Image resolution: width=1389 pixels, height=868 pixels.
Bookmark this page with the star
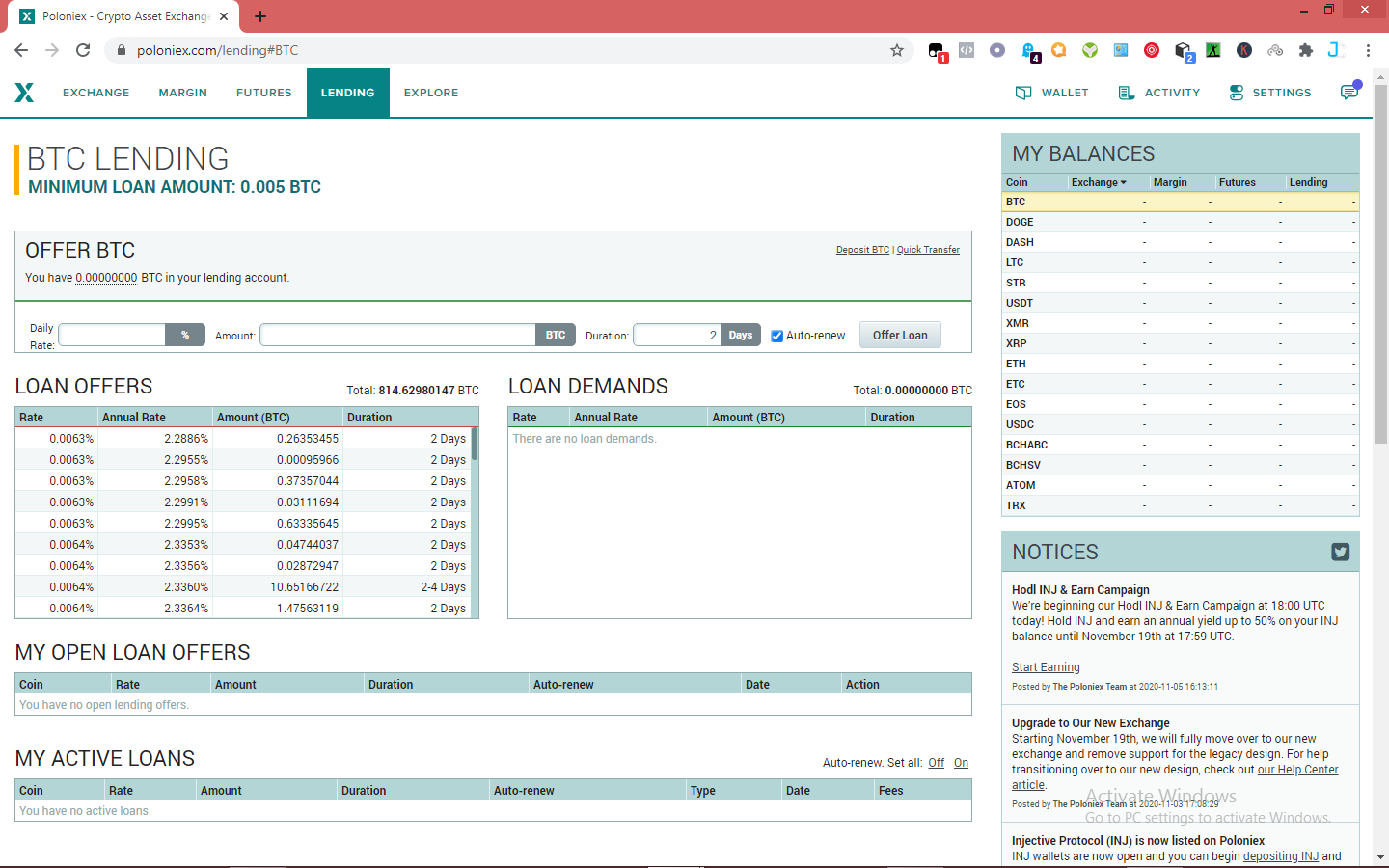(897, 50)
